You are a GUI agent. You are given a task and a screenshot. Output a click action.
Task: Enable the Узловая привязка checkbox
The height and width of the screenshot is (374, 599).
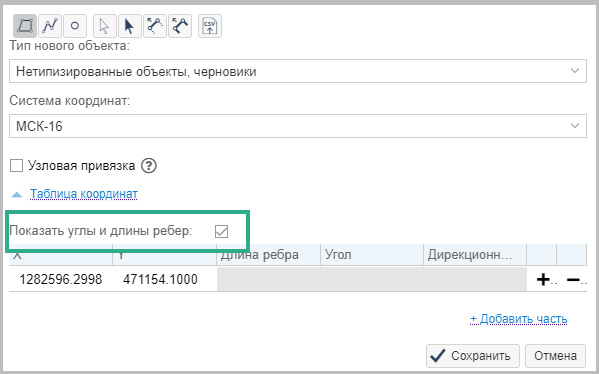point(16,166)
